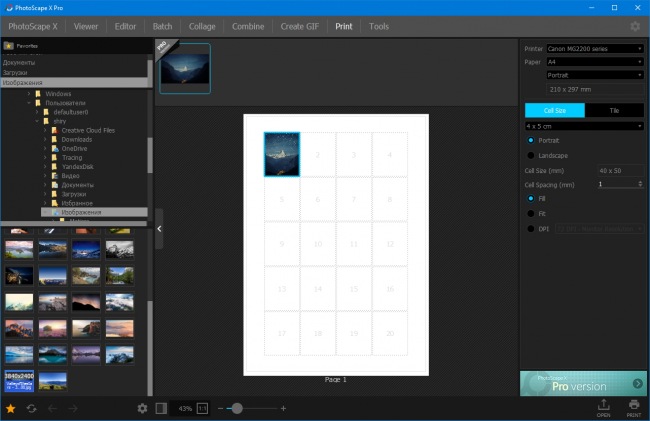This screenshot has width=650, height=421.
Task: Open the Документы favorites entry
Action: [x=19, y=63]
